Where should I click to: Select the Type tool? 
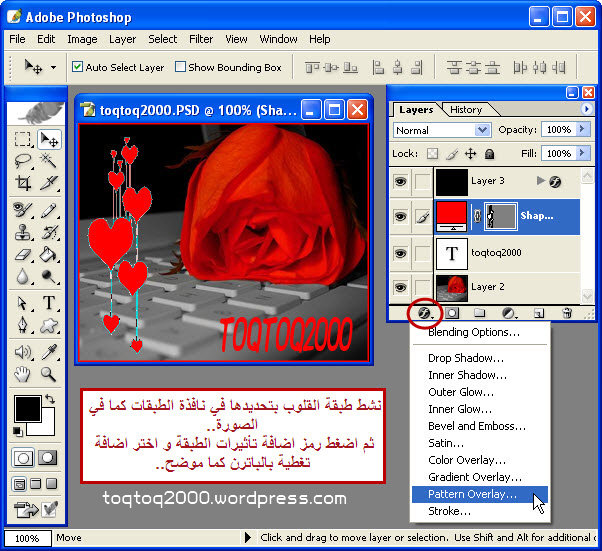49,303
